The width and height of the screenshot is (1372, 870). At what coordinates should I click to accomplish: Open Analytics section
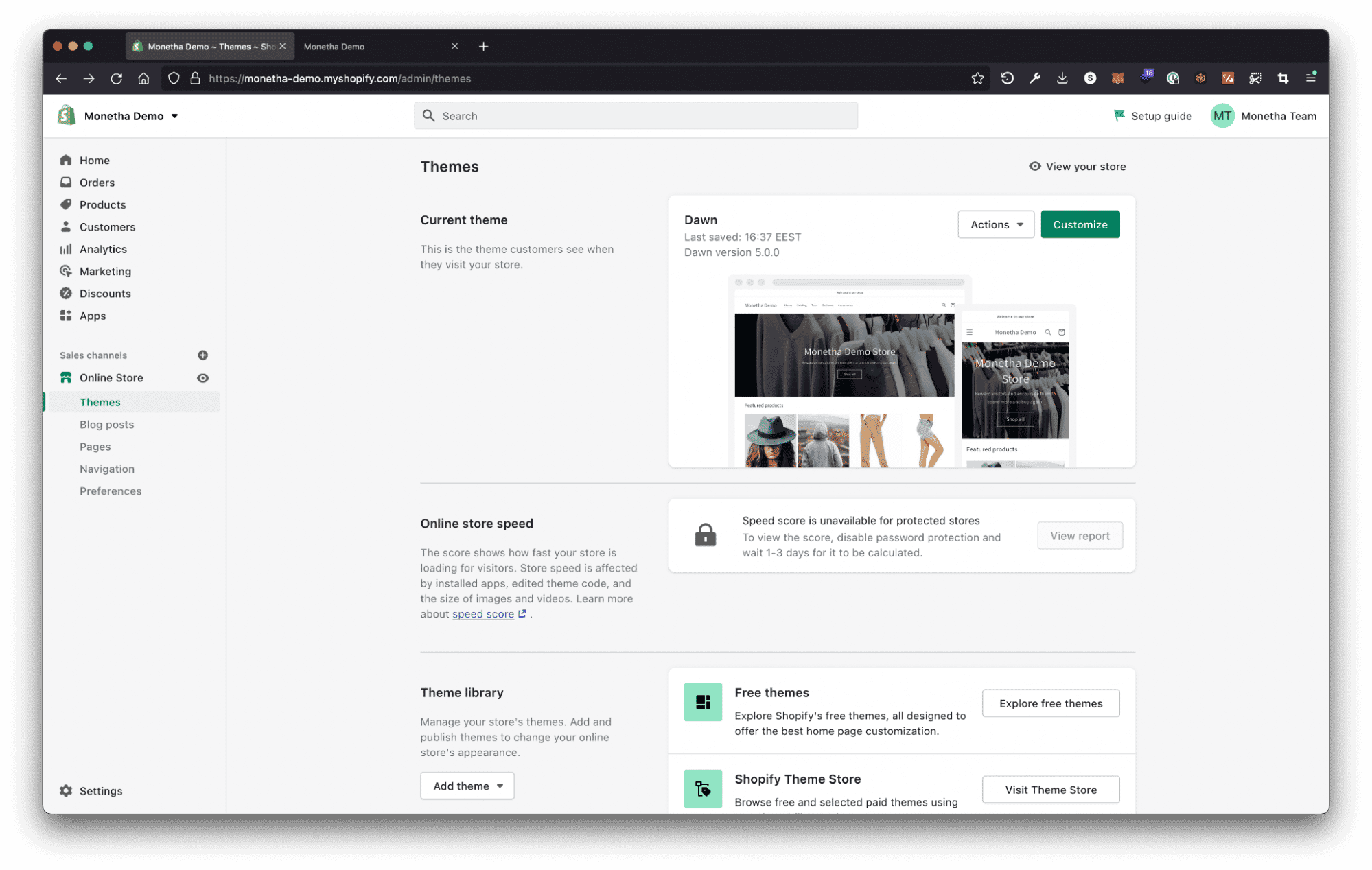[103, 249]
